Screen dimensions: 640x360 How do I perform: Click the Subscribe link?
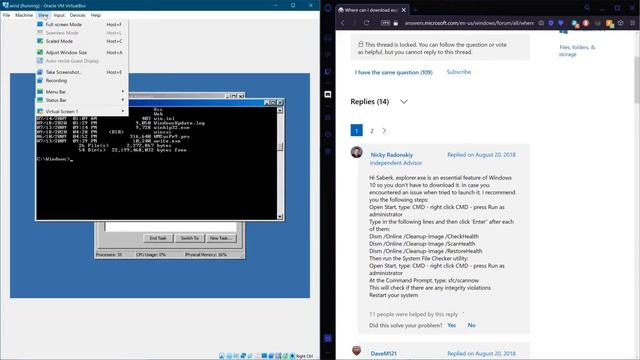[x=459, y=72]
